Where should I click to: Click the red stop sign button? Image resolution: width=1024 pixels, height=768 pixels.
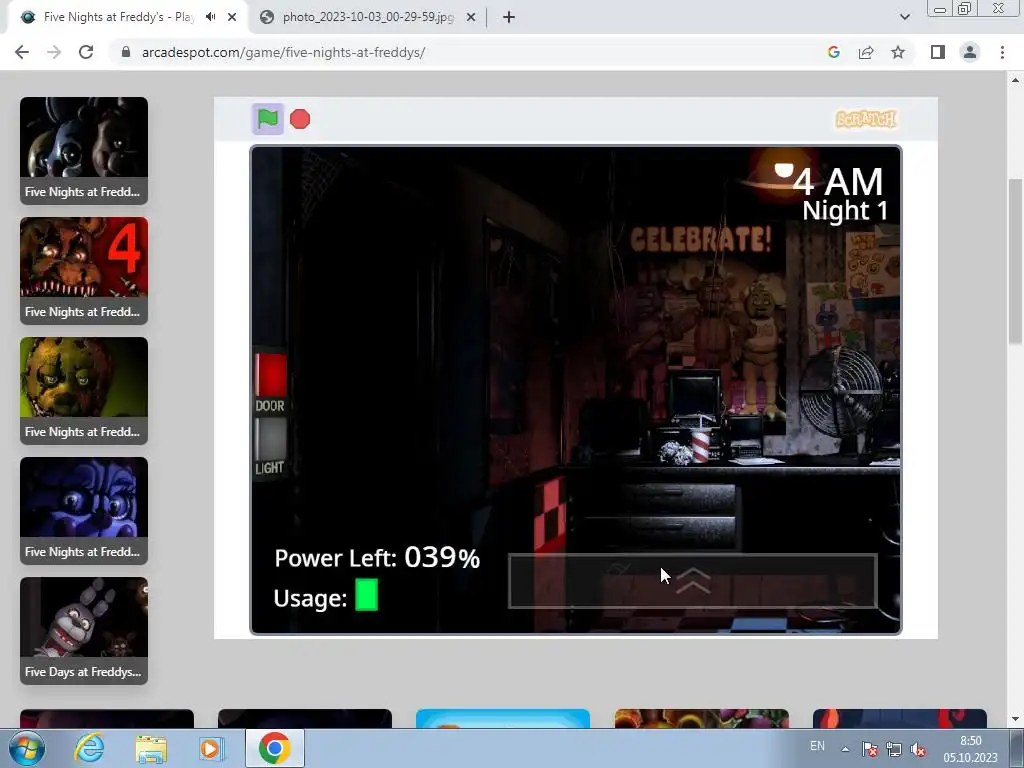[300, 119]
